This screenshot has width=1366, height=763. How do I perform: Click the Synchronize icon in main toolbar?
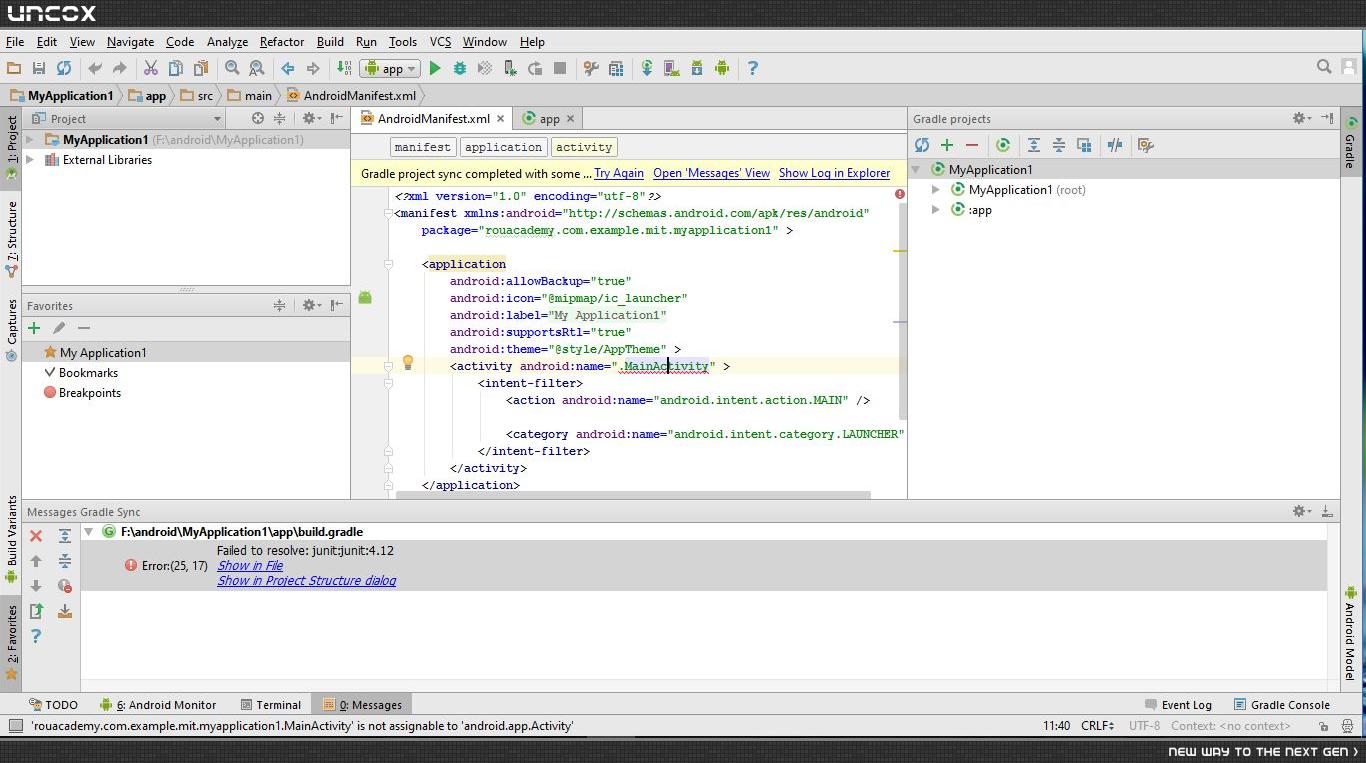pyautogui.click(x=64, y=68)
